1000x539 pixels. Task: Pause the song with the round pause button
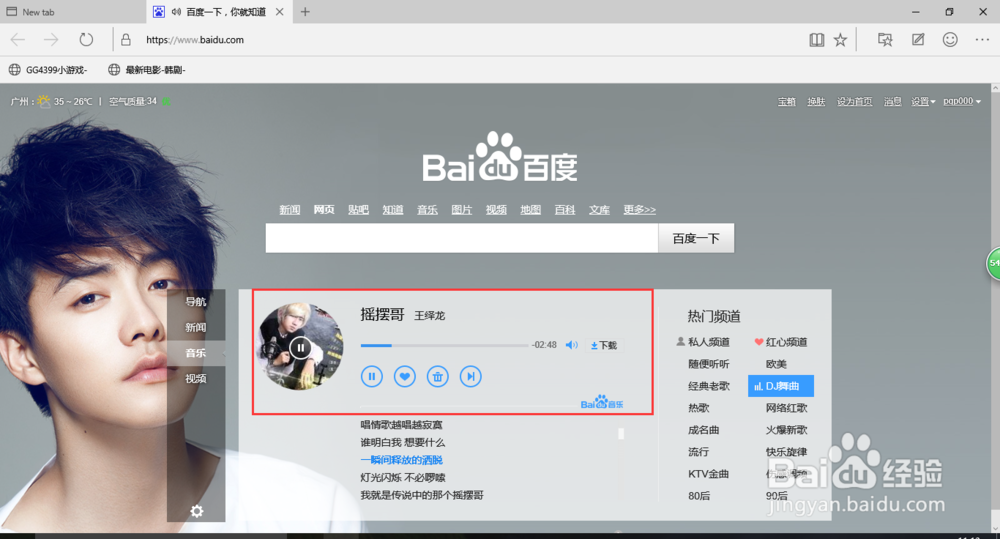(x=372, y=376)
